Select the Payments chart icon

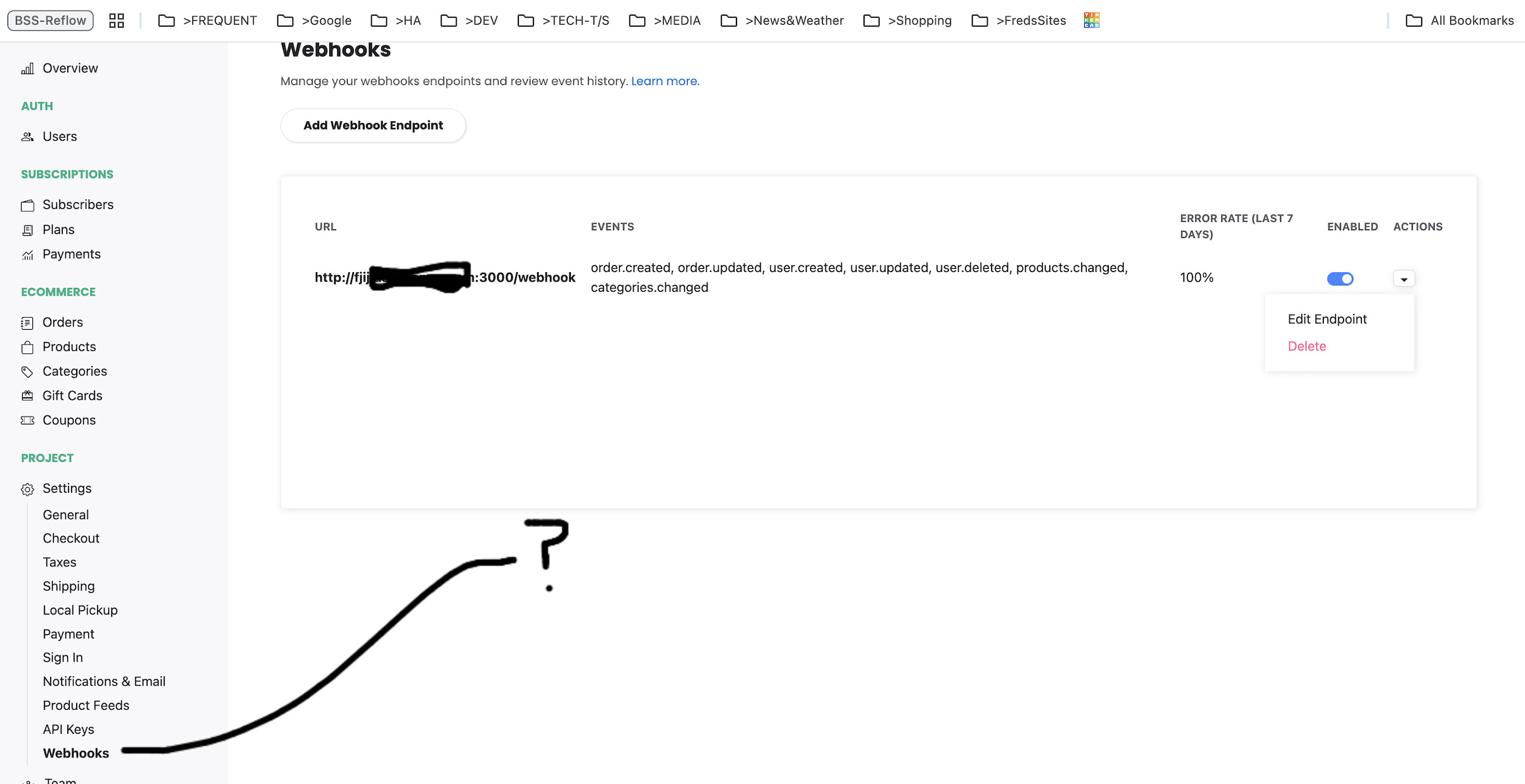click(27, 254)
